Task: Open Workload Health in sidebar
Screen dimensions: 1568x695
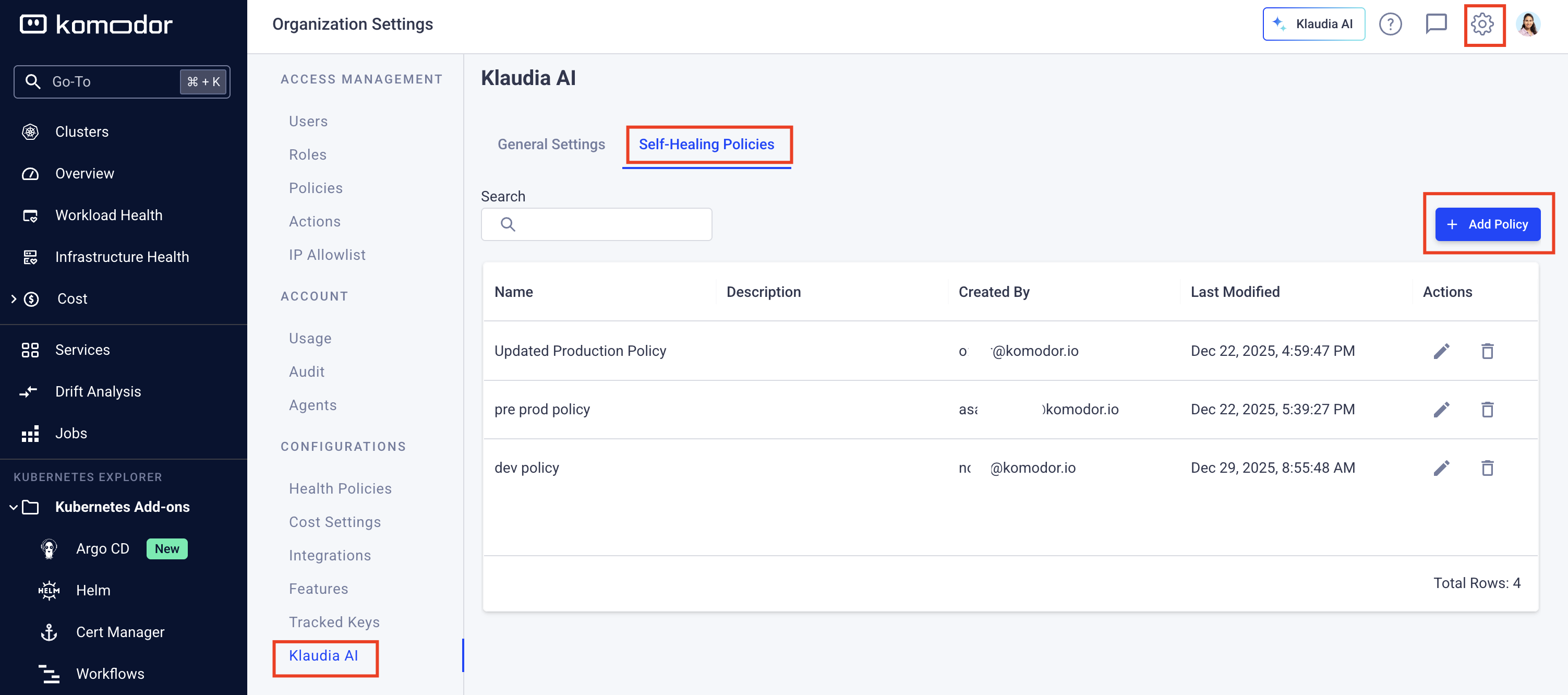Action: [x=108, y=215]
